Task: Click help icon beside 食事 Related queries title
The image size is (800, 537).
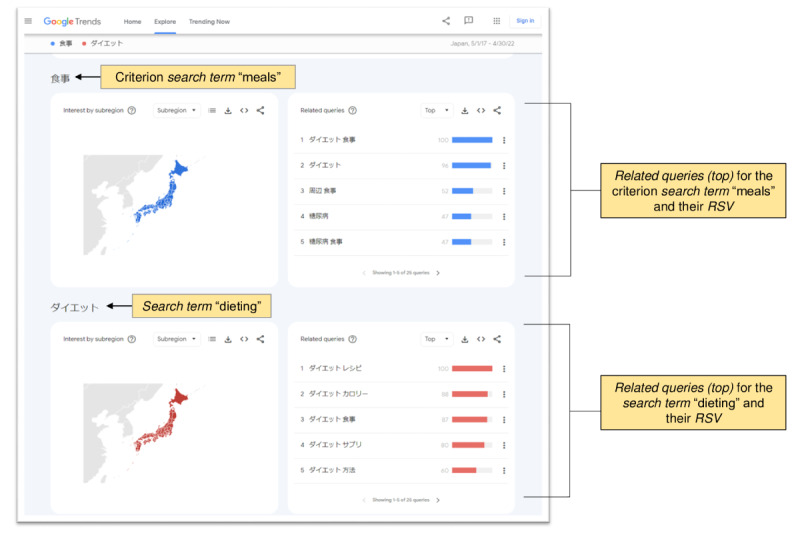Action: click(x=352, y=111)
